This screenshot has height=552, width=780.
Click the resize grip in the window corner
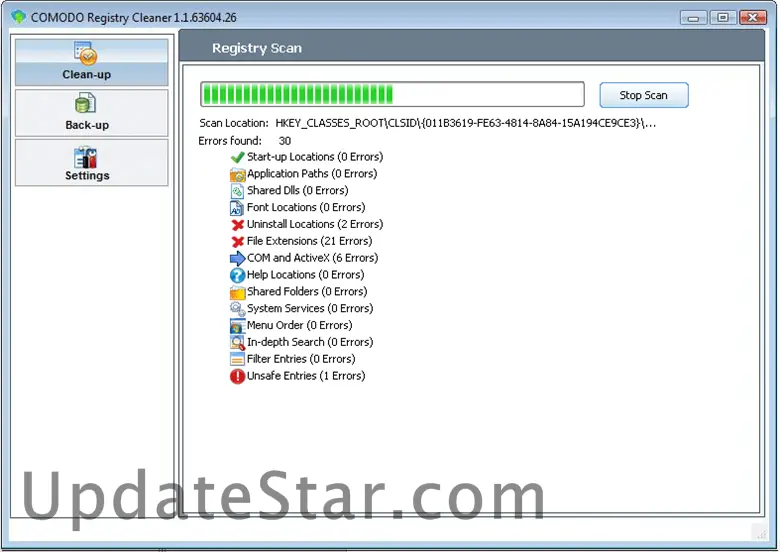[x=761, y=533]
